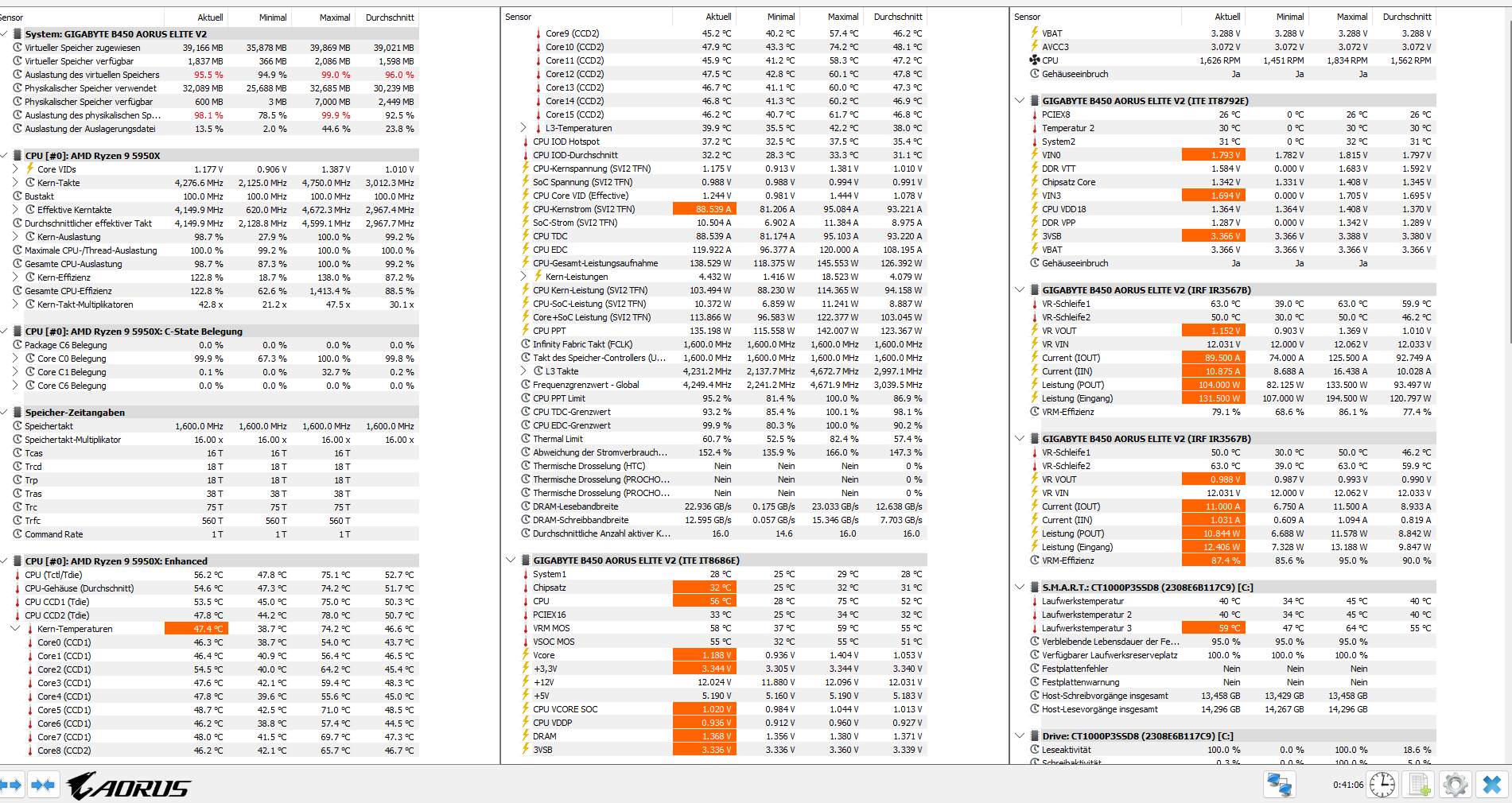
Task: Collapse the ITE IT8686E sensor group
Action: 511,561
